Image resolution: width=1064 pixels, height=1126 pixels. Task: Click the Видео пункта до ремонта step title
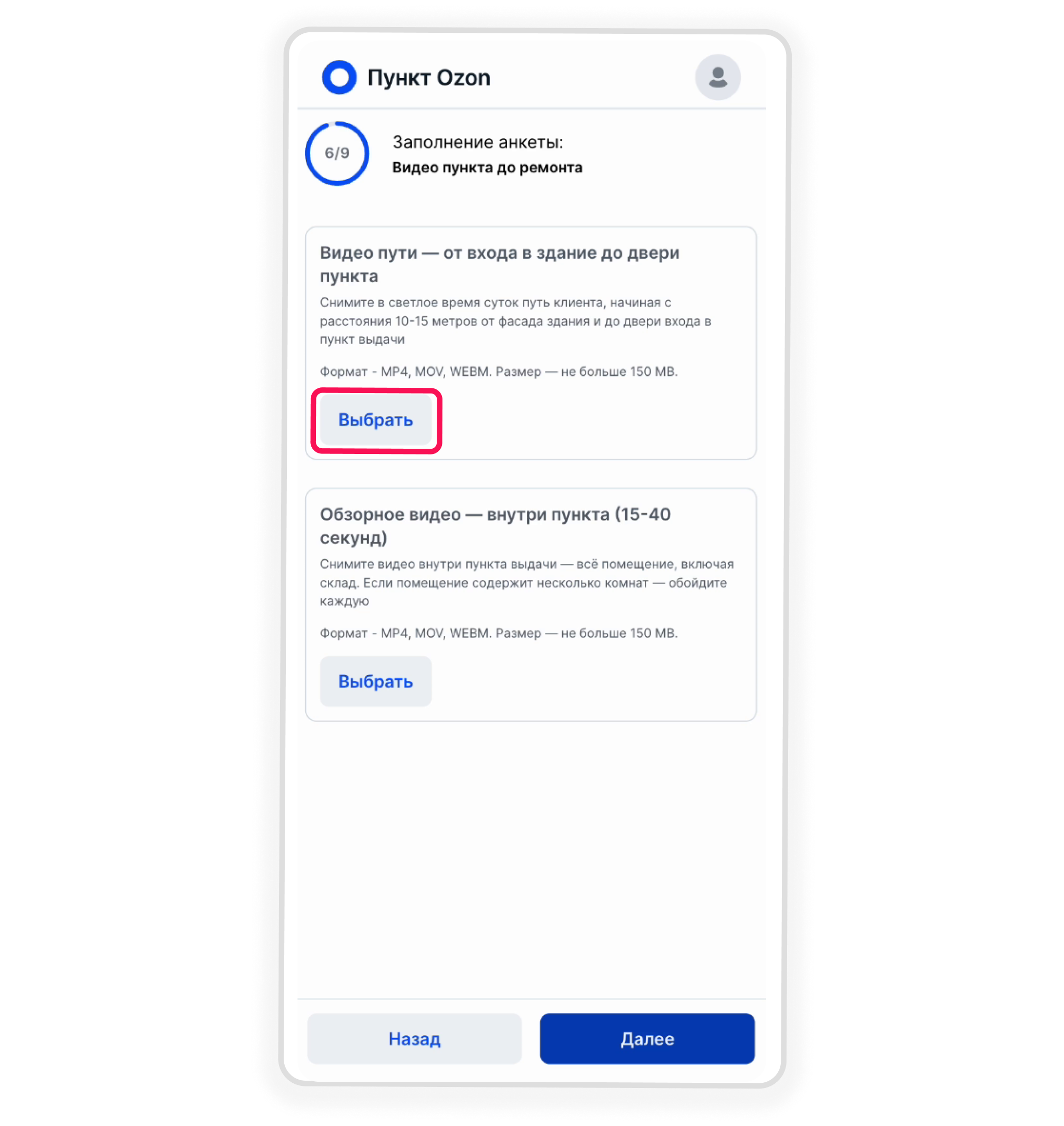point(487,167)
